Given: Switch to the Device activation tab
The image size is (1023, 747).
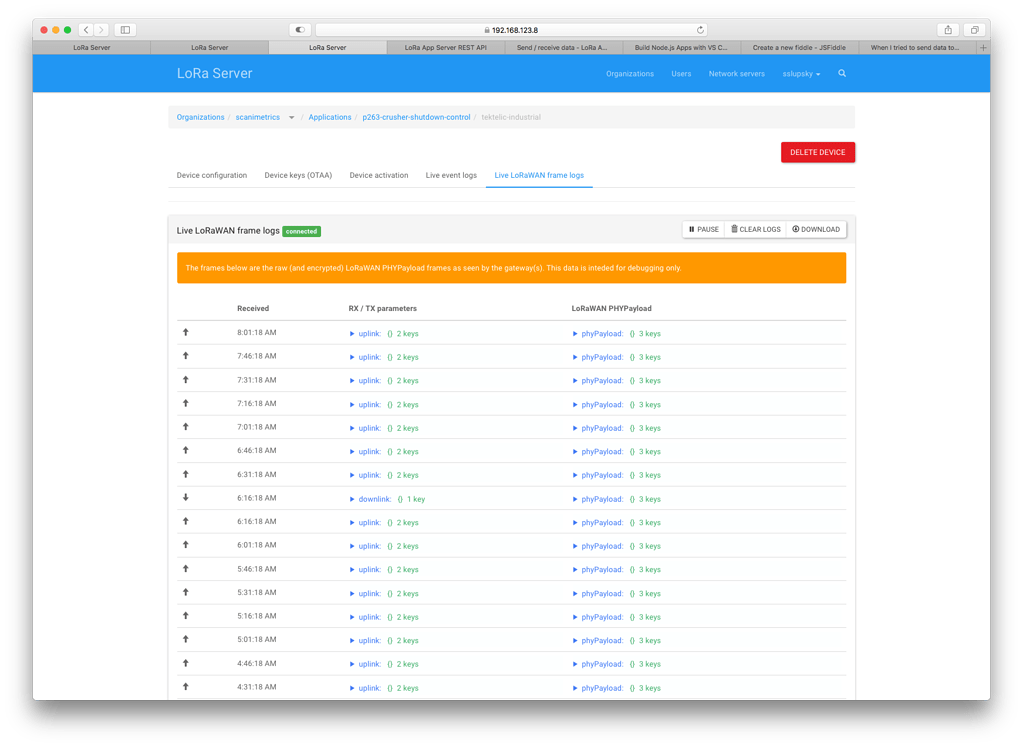Looking at the screenshot, I should coord(378,175).
